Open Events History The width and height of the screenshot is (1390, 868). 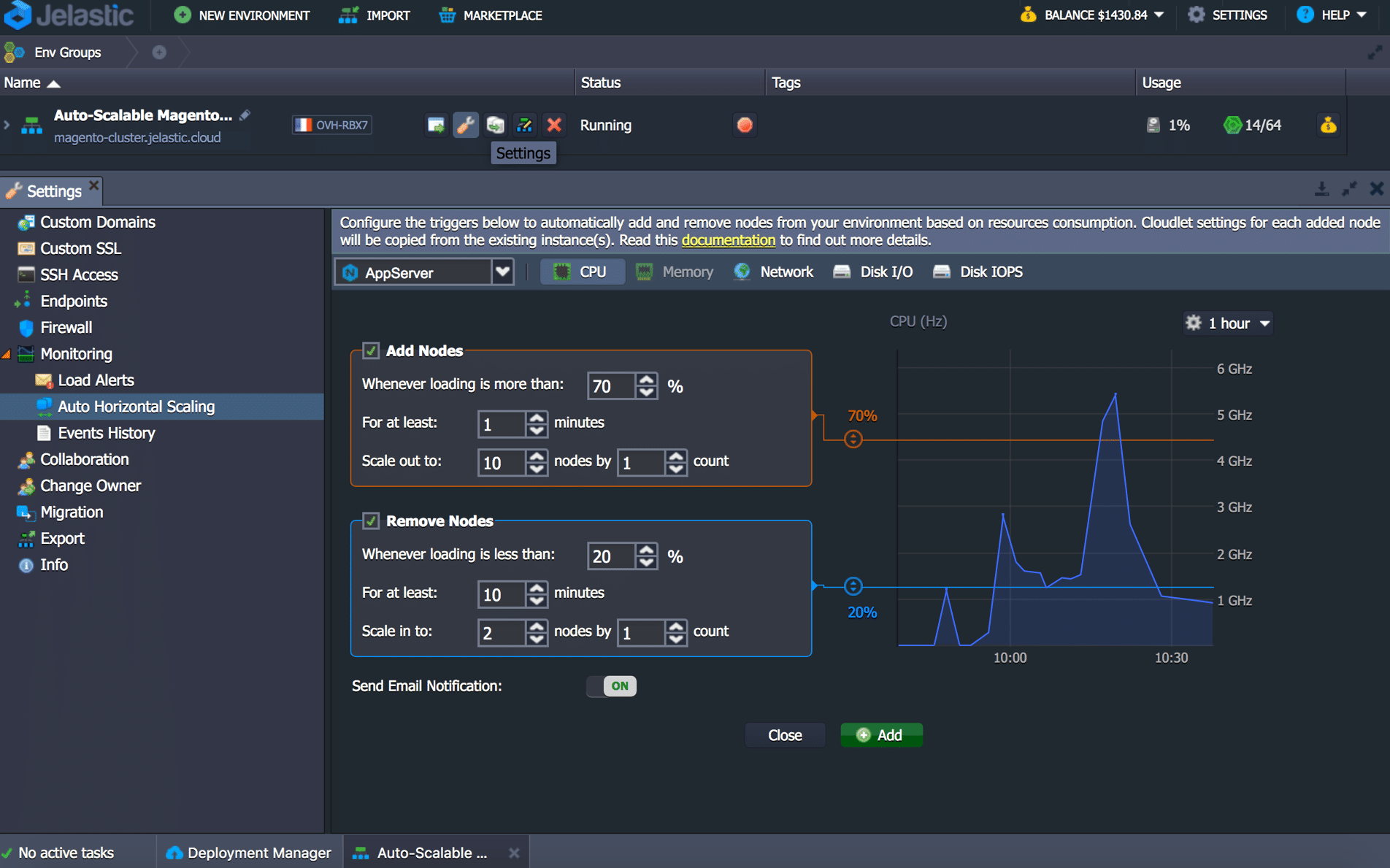pos(107,433)
